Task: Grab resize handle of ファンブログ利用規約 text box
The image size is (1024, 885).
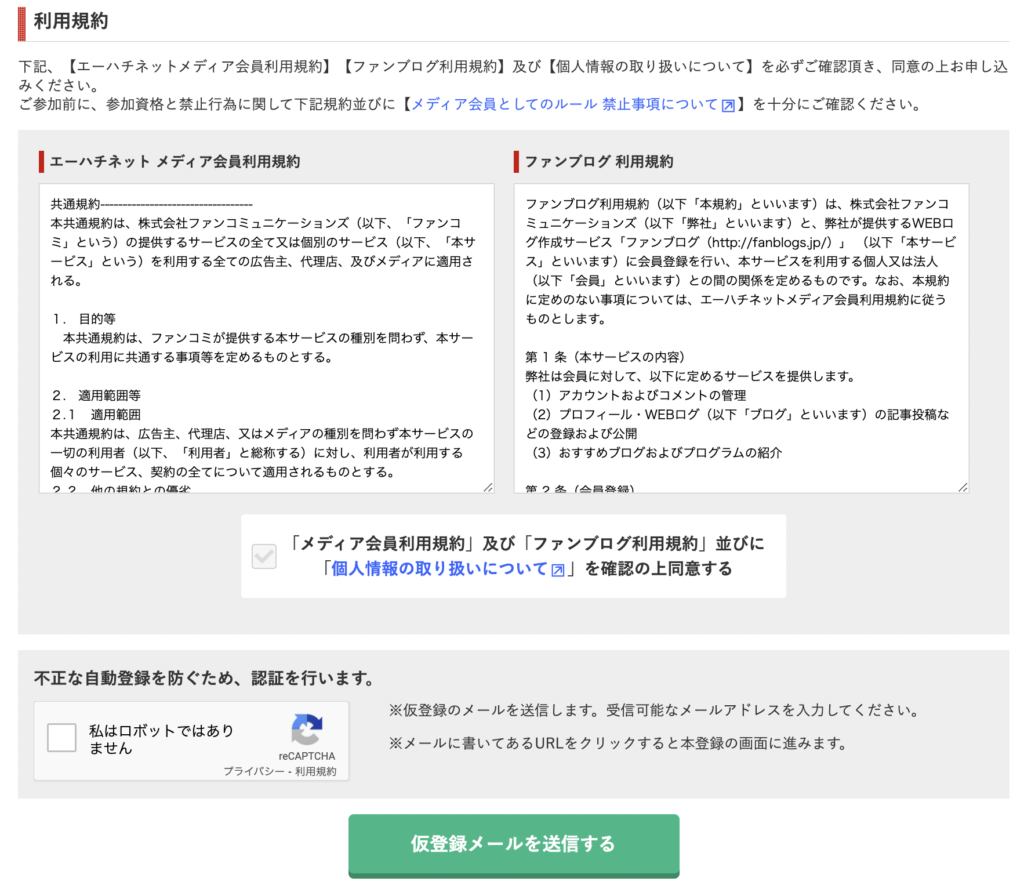Action: point(963,487)
